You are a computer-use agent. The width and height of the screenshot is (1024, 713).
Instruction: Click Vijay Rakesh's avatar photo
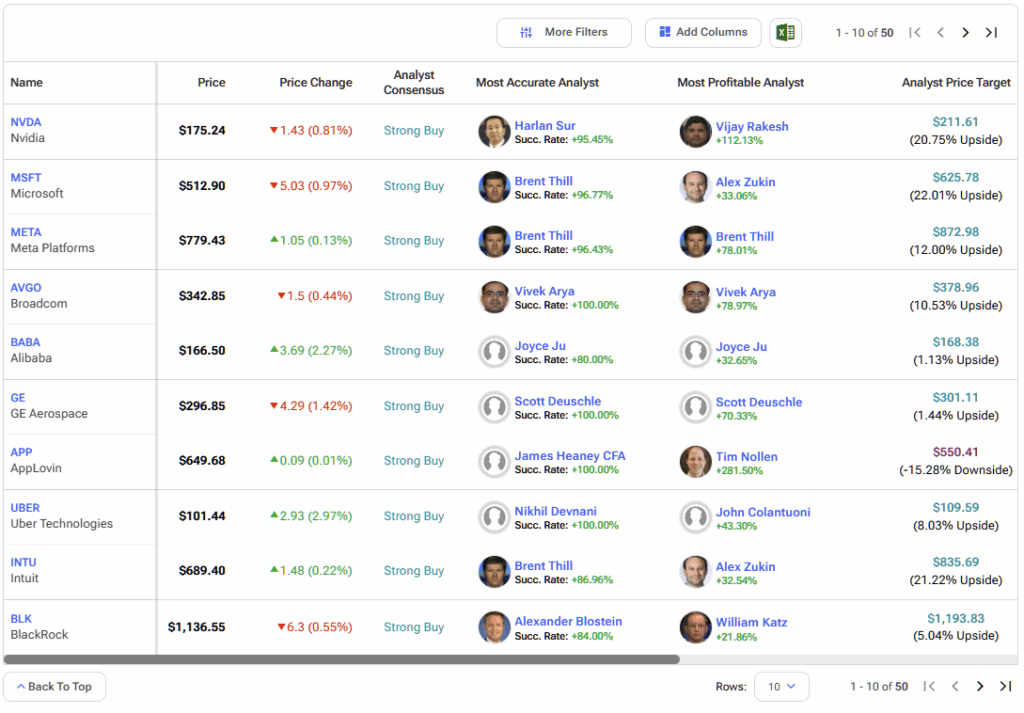click(x=695, y=131)
